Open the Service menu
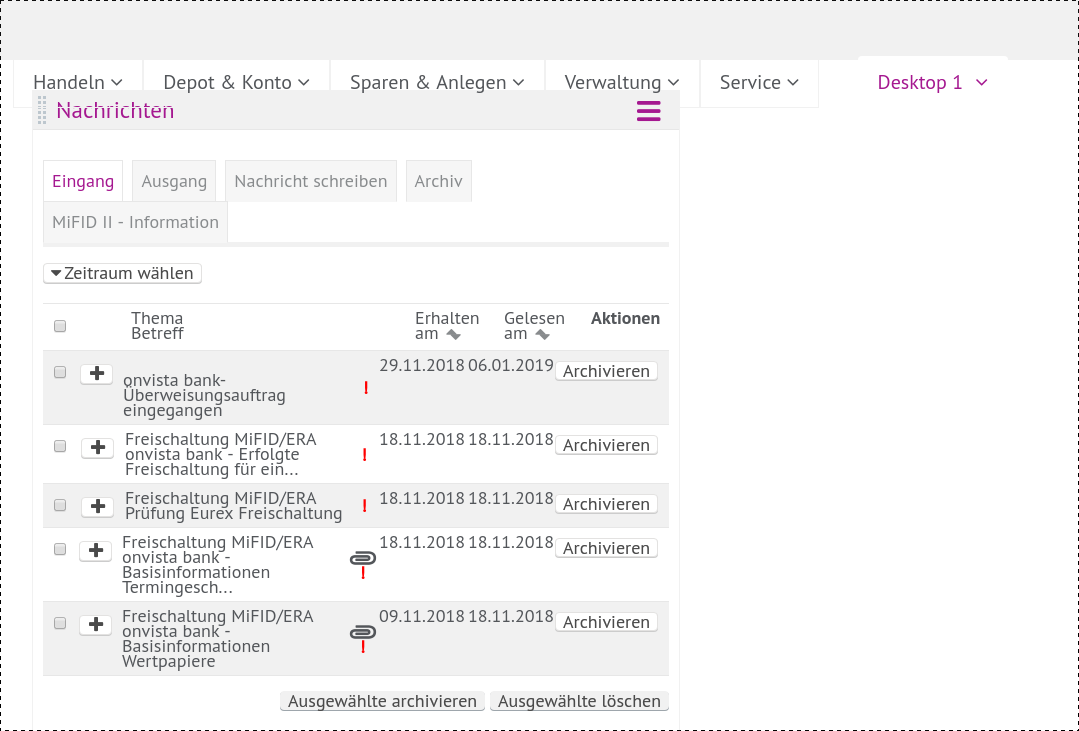This screenshot has height=731, width=1079. point(759,83)
